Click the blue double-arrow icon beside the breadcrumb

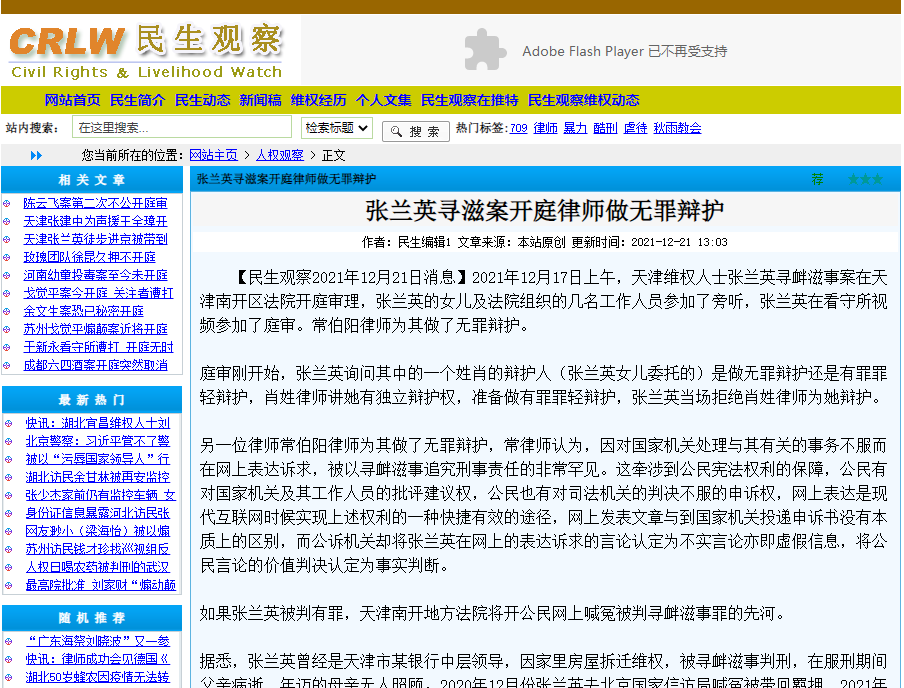pyautogui.click(x=36, y=155)
